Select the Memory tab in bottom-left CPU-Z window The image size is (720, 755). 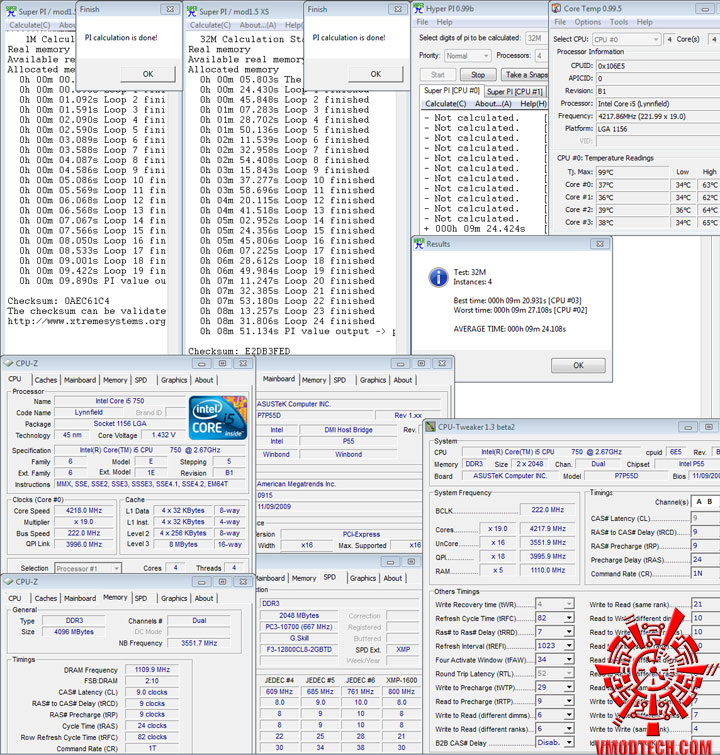[x=115, y=597]
